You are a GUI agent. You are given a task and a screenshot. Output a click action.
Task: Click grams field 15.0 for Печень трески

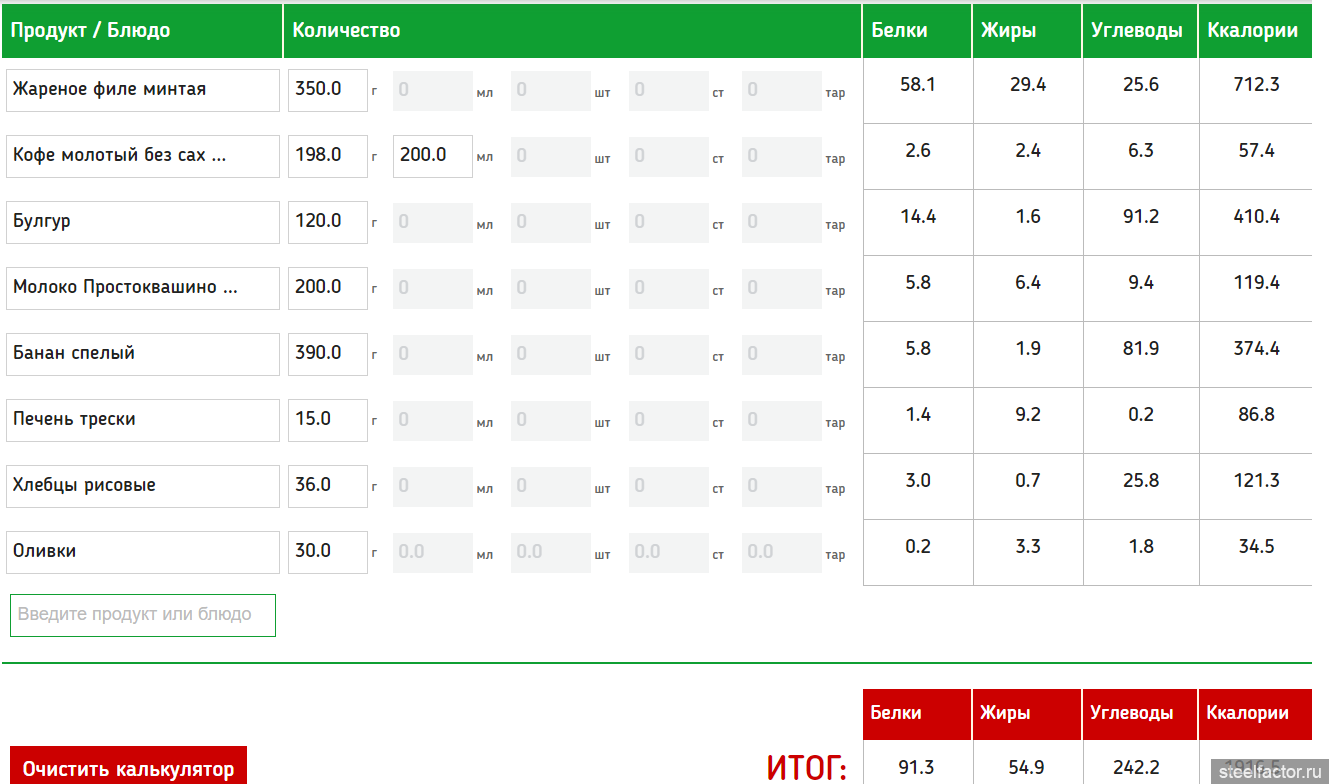point(327,420)
